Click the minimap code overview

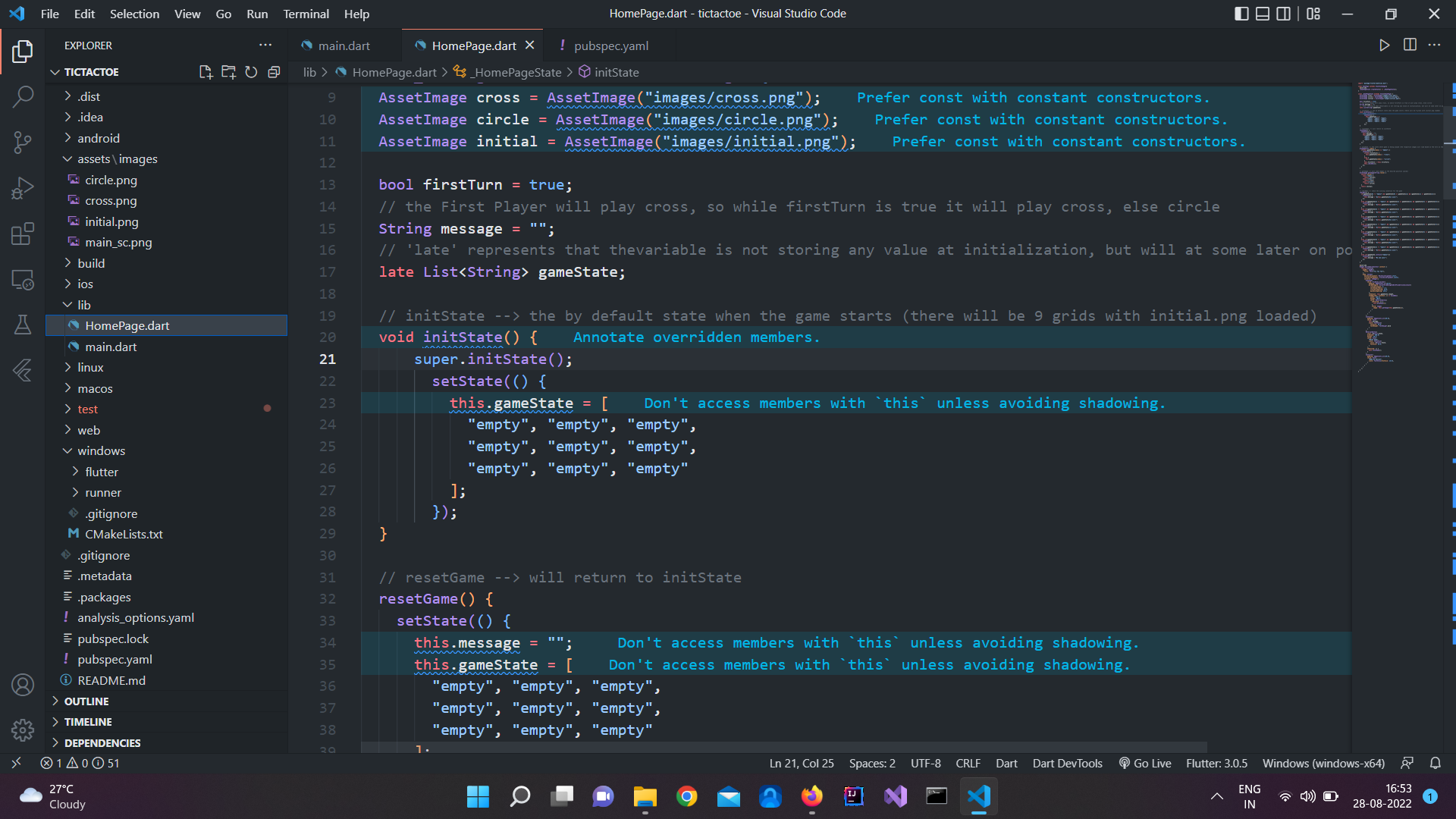coord(1399,227)
